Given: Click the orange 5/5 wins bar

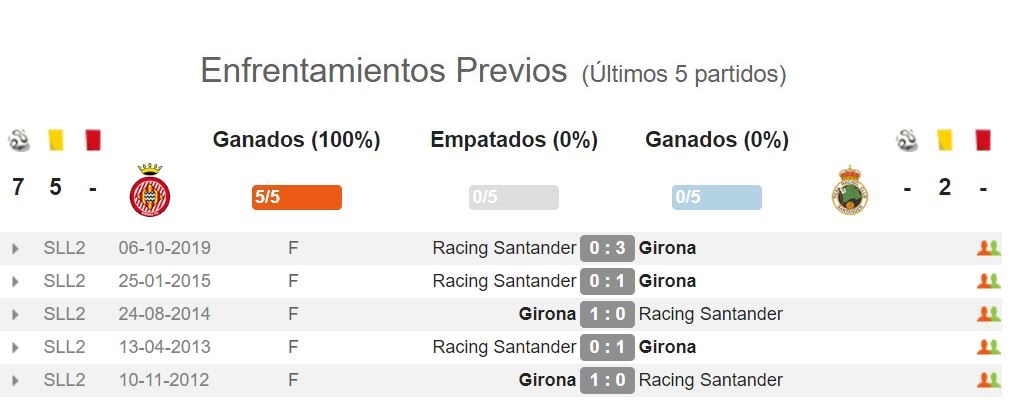Looking at the screenshot, I should [x=297, y=197].
